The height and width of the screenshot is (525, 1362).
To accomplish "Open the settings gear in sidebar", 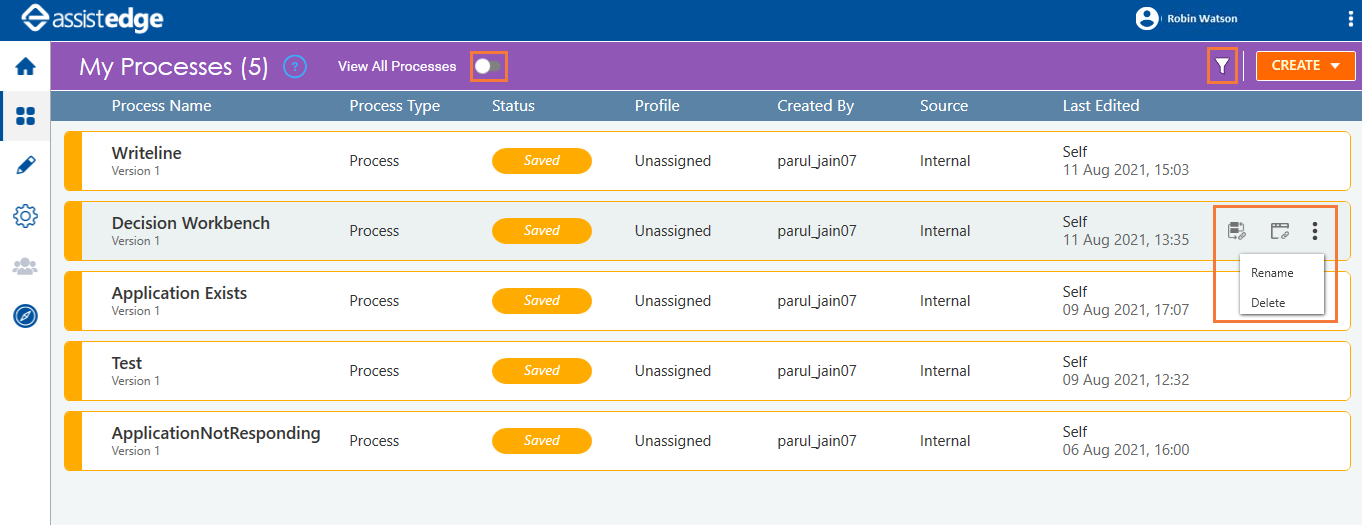I will point(25,216).
